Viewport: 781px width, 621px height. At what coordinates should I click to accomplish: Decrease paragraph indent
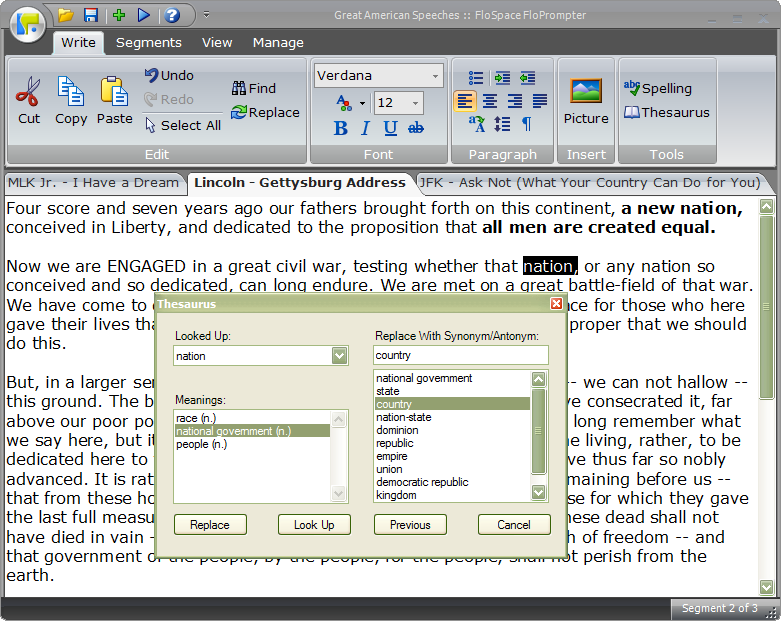527,78
